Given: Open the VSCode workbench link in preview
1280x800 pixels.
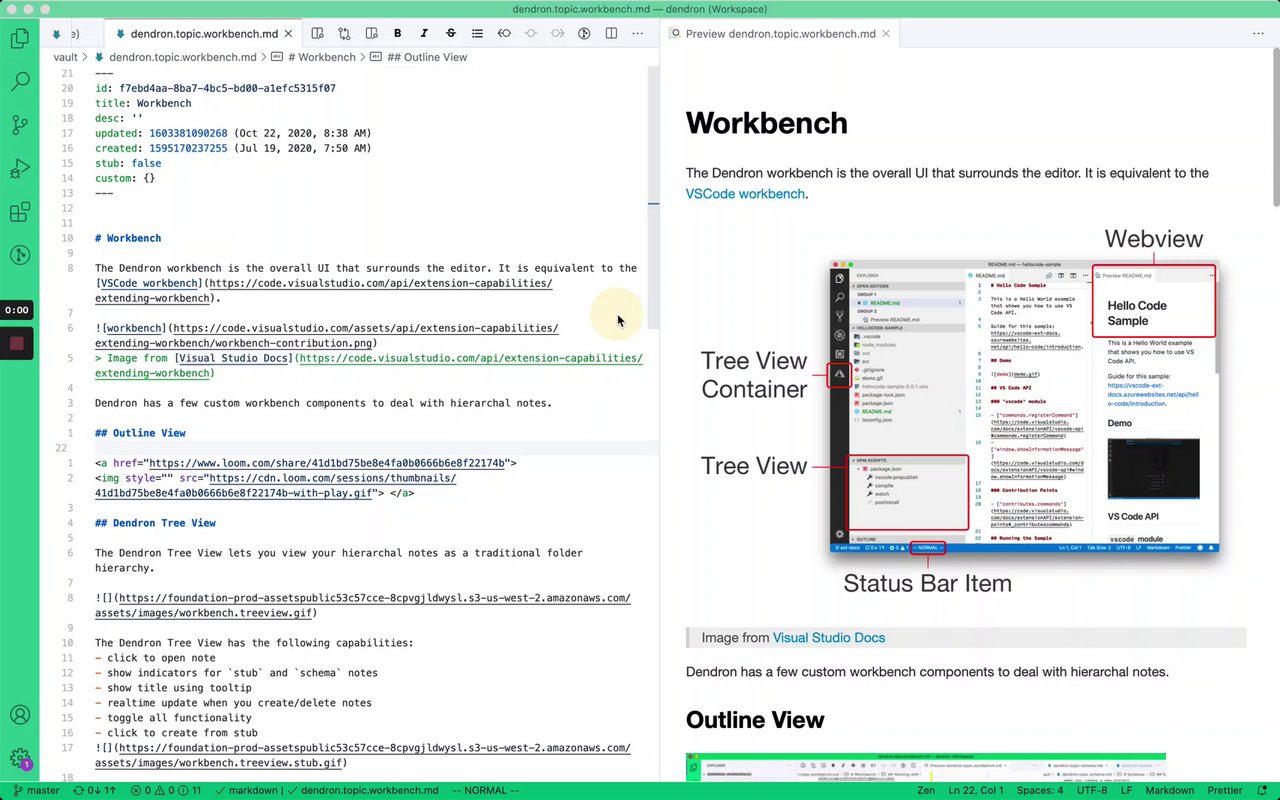Looking at the screenshot, I should 745,194.
